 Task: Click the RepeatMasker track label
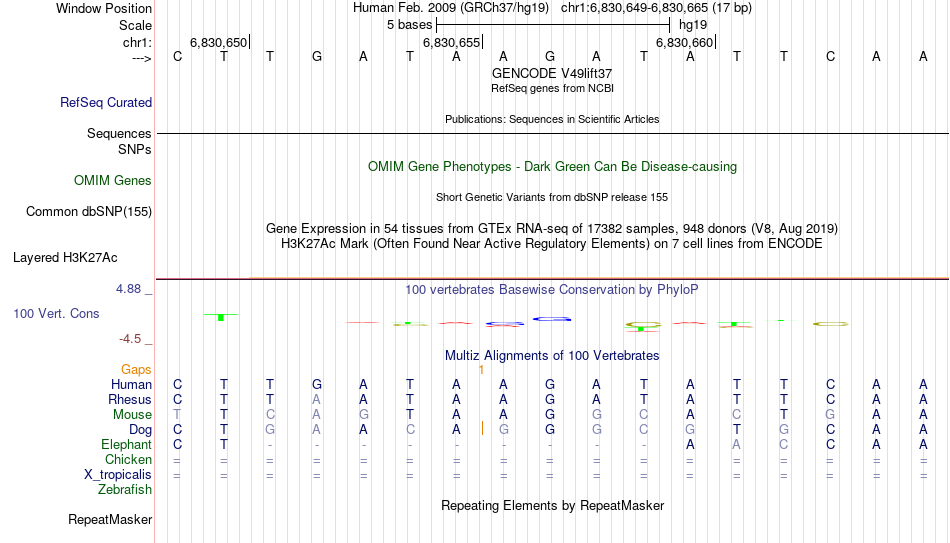[110, 520]
